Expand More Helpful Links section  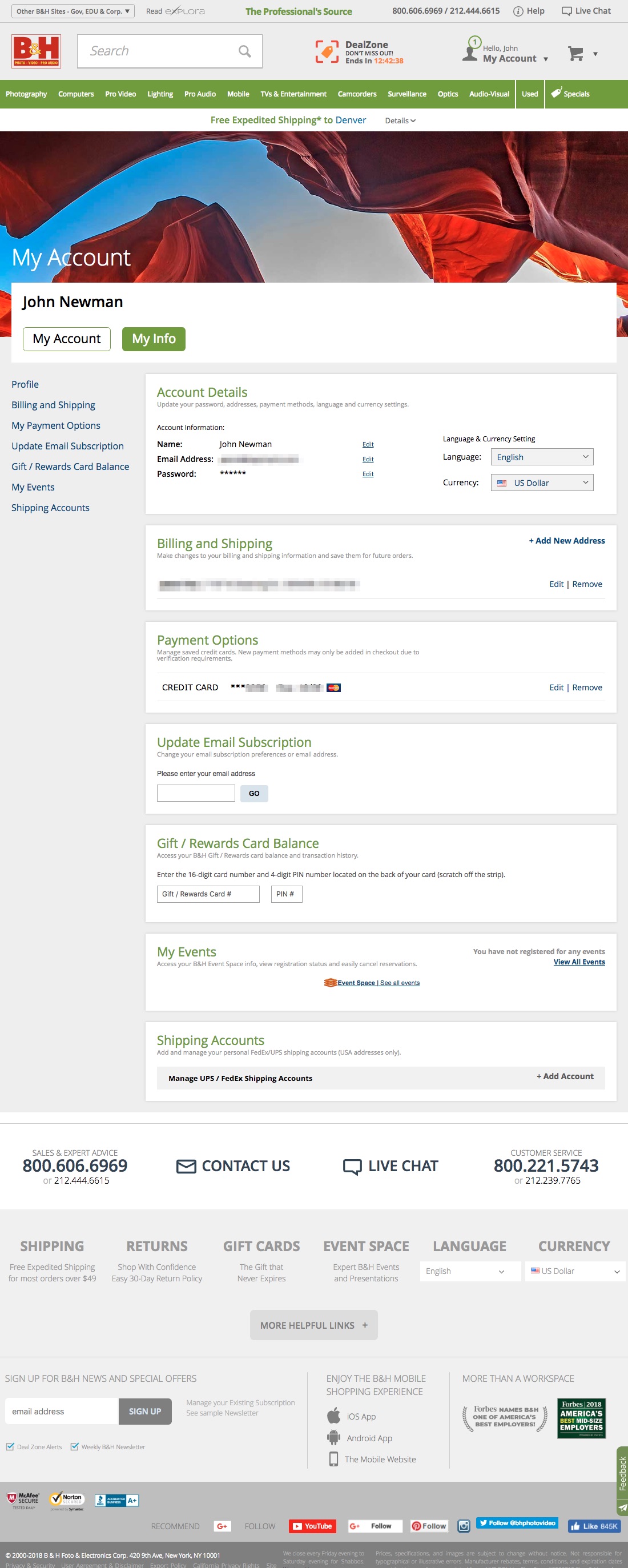(x=313, y=1325)
